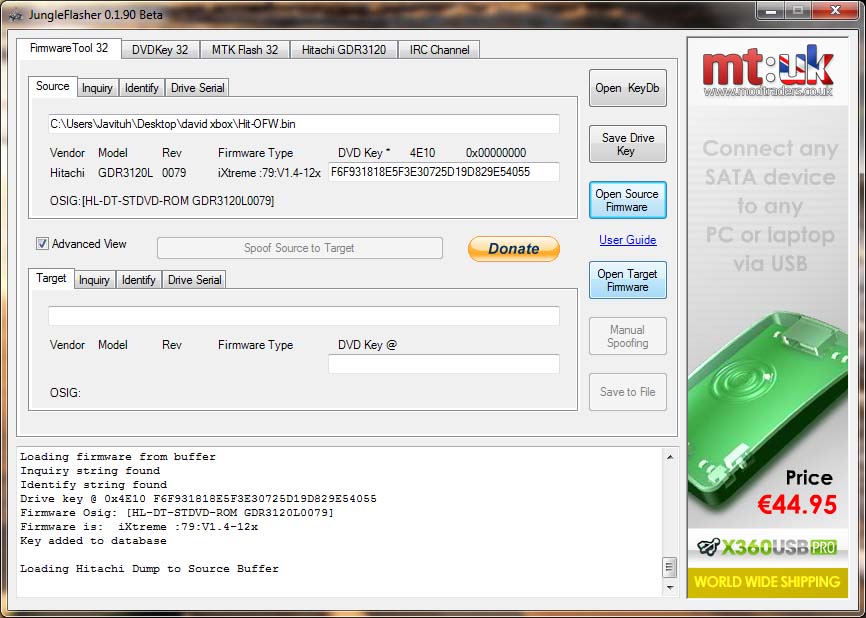
Task: Click the mt:uk modtraders logo banner
Action: (x=768, y=71)
